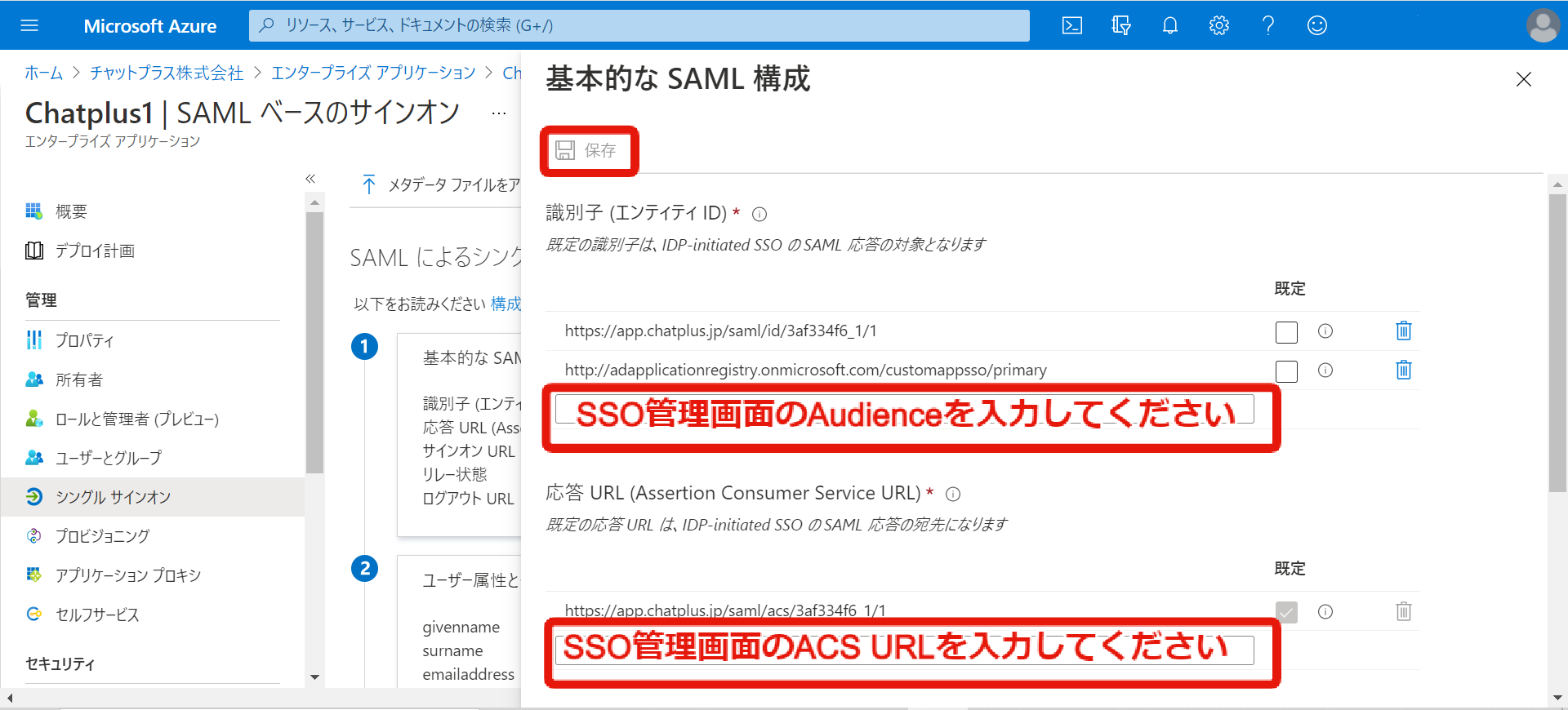Delete the adapplicationregistry identifier entry
The width and height of the screenshot is (1568, 710).
[x=1404, y=370]
